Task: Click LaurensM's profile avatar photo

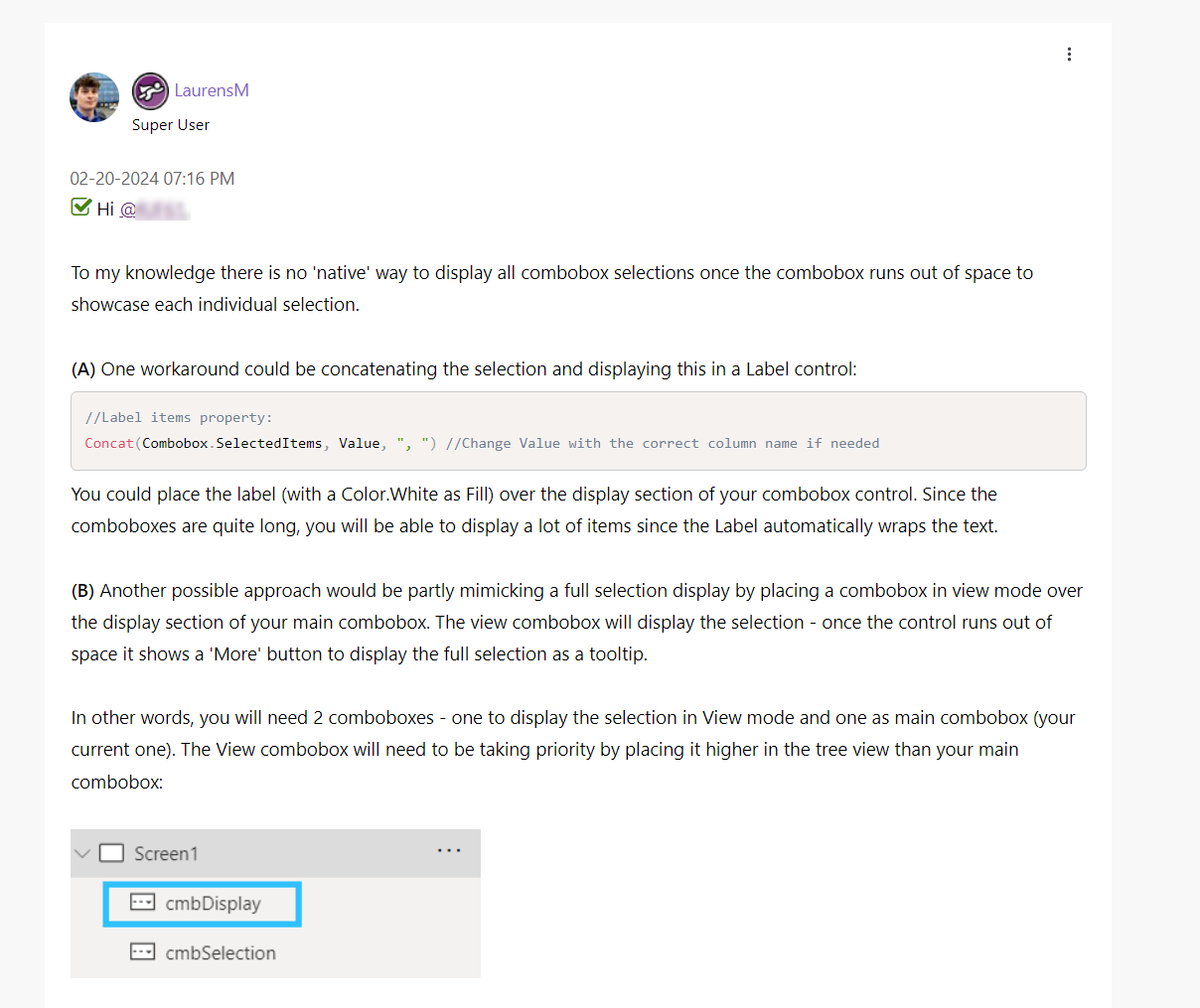Action: 93,97
